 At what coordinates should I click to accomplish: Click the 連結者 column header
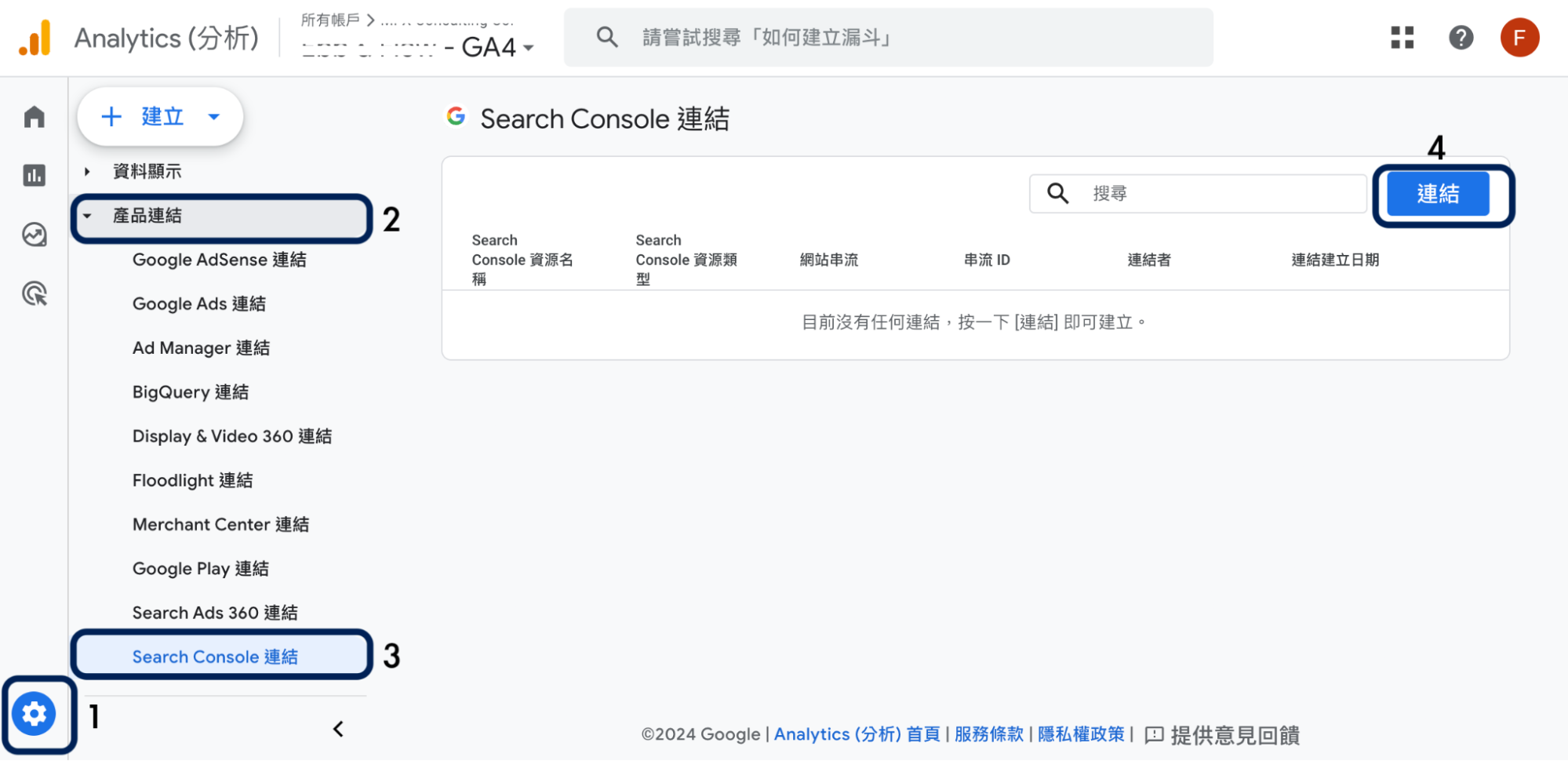1149,260
